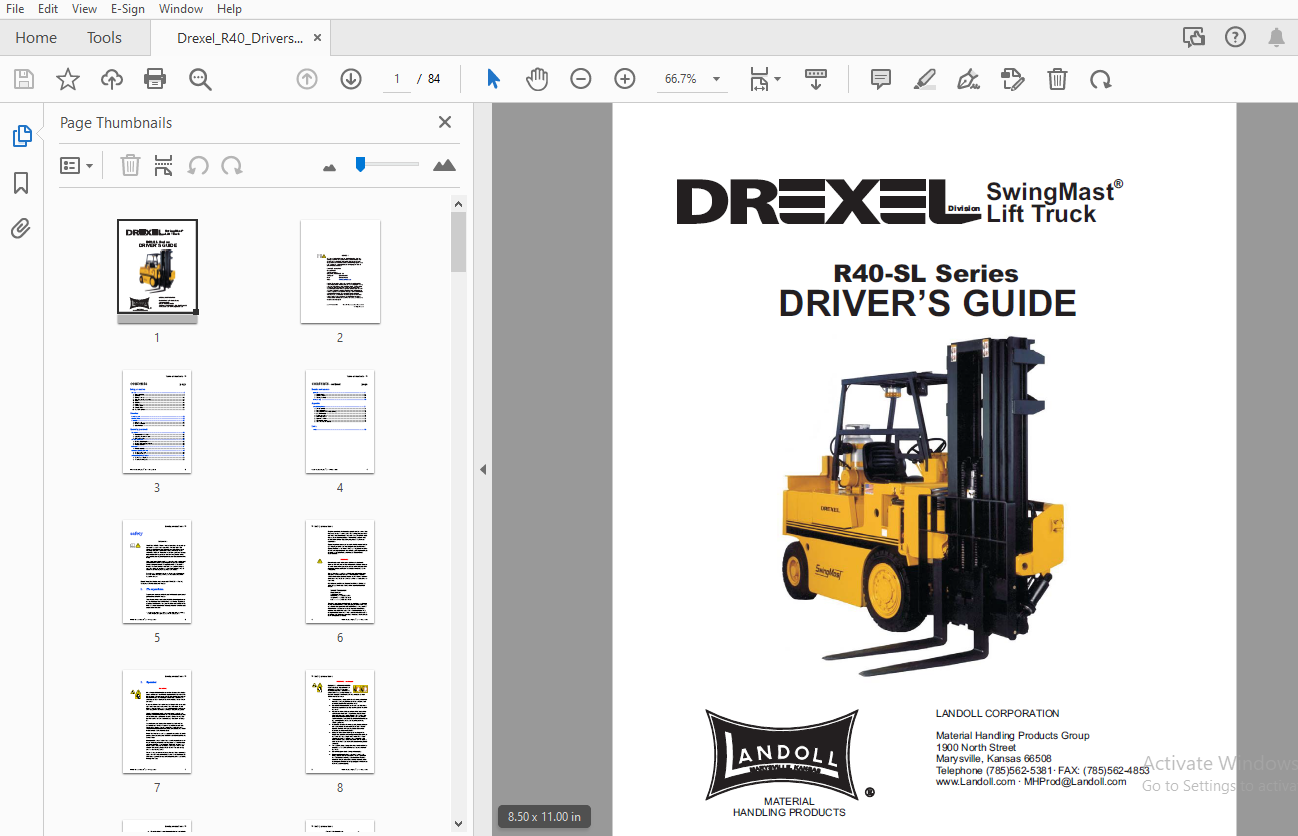1298x836 pixels.
Task: Expand the page display options dropdown arrow
Action: [x=777, y=79]
